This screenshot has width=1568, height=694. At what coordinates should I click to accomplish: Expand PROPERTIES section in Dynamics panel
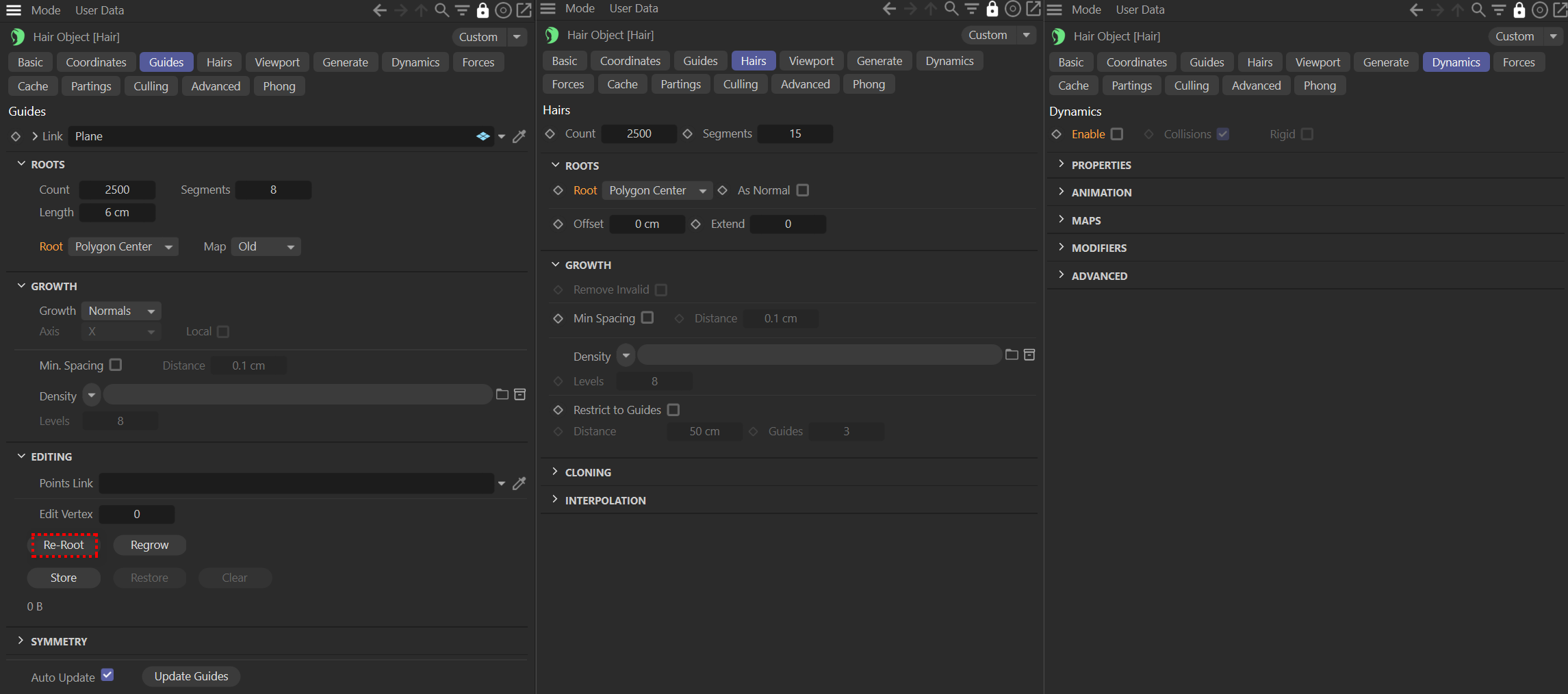click(x=1062, y=164)
